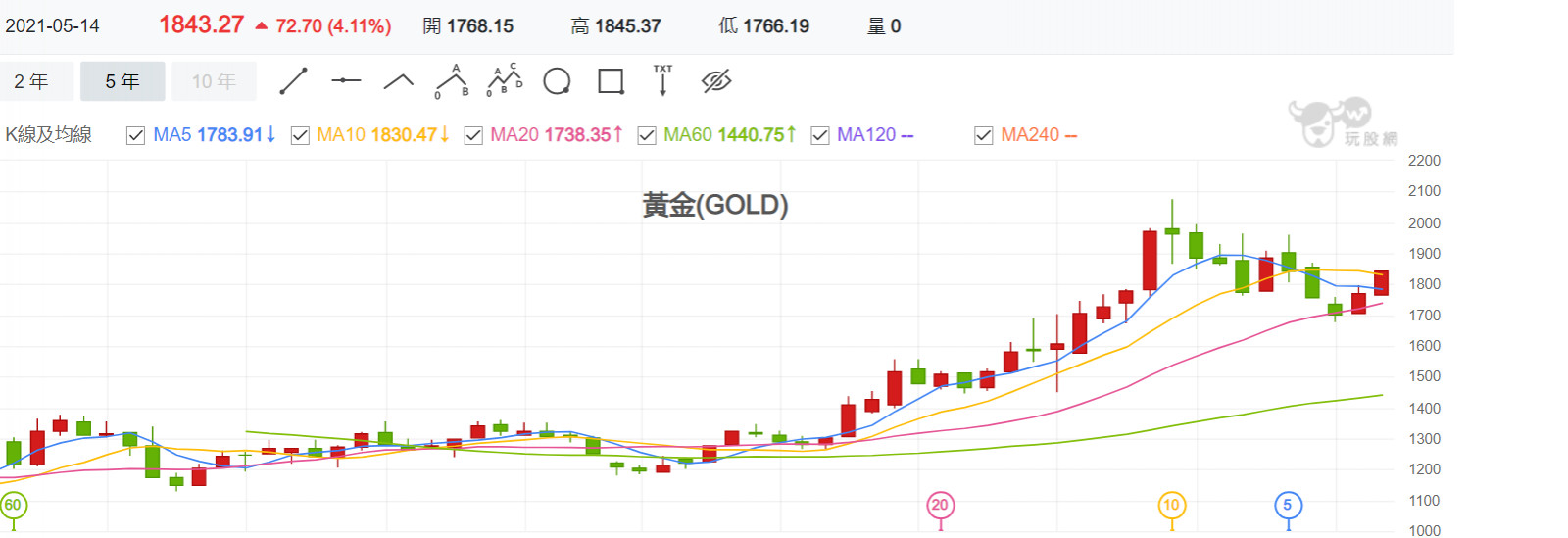
Task: Click the pink 20 marker on timeline
Action: click(x=940, y=506)
